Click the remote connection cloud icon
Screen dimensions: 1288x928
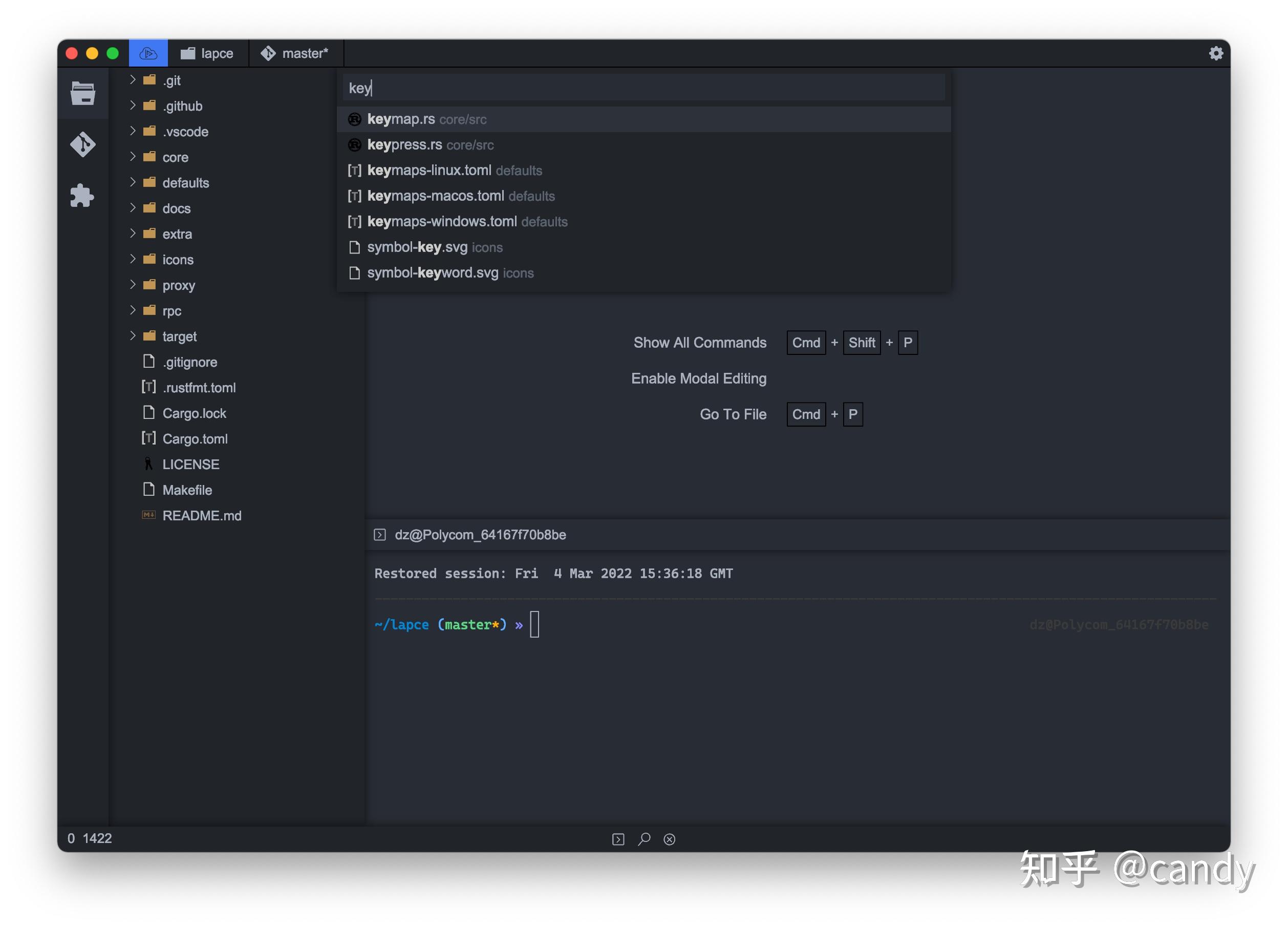click(148, 53)
